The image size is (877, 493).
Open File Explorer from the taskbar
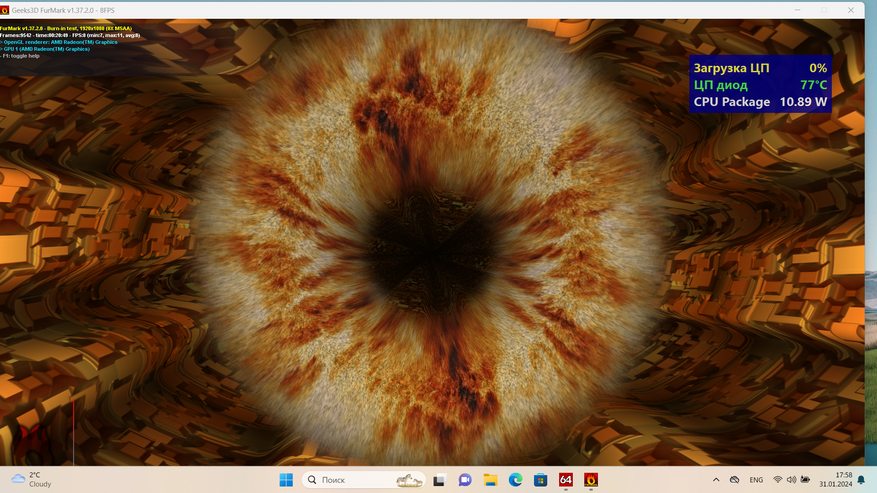490,480
